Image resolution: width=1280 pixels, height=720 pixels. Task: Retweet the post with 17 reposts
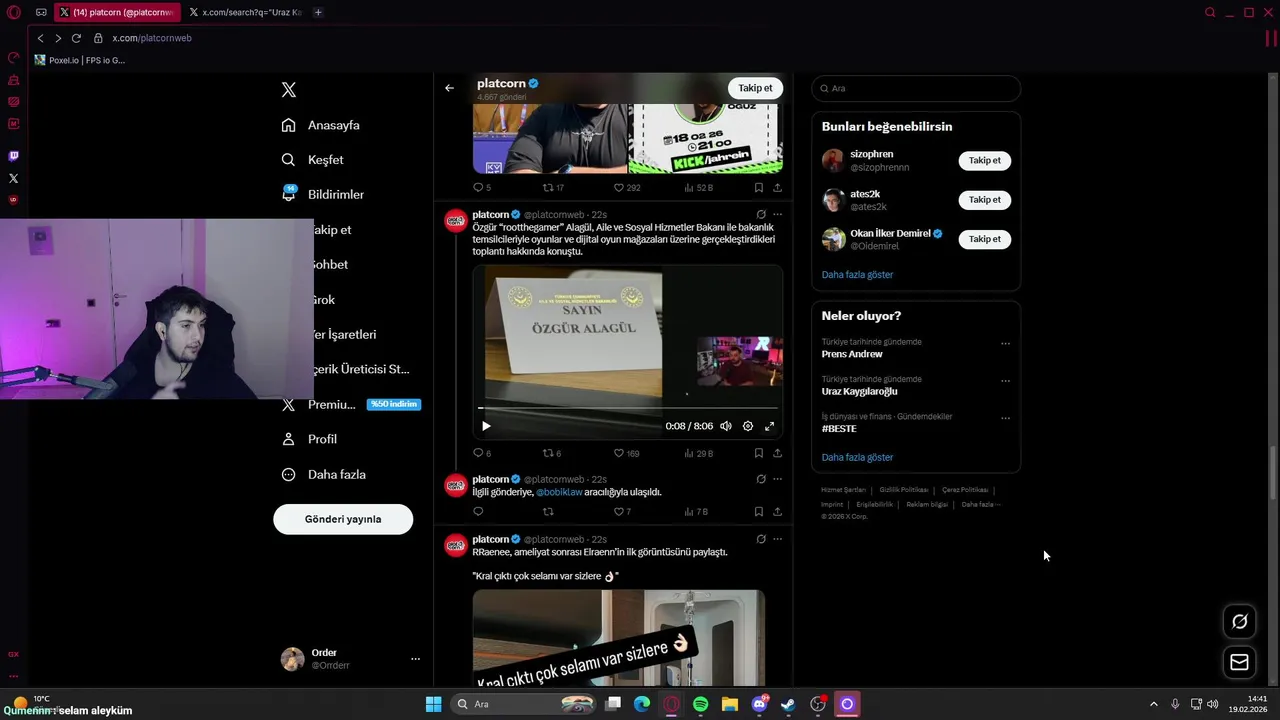coord(553,187)
